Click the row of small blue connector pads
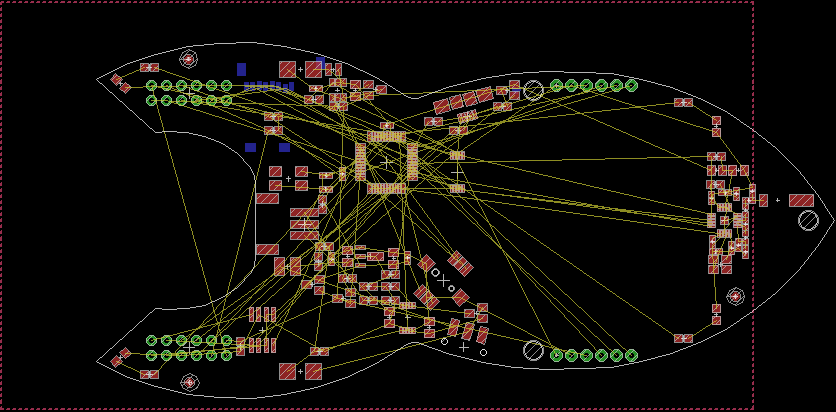Image resolution: width=836 pixels, height=412 pixels. (268, 86)
